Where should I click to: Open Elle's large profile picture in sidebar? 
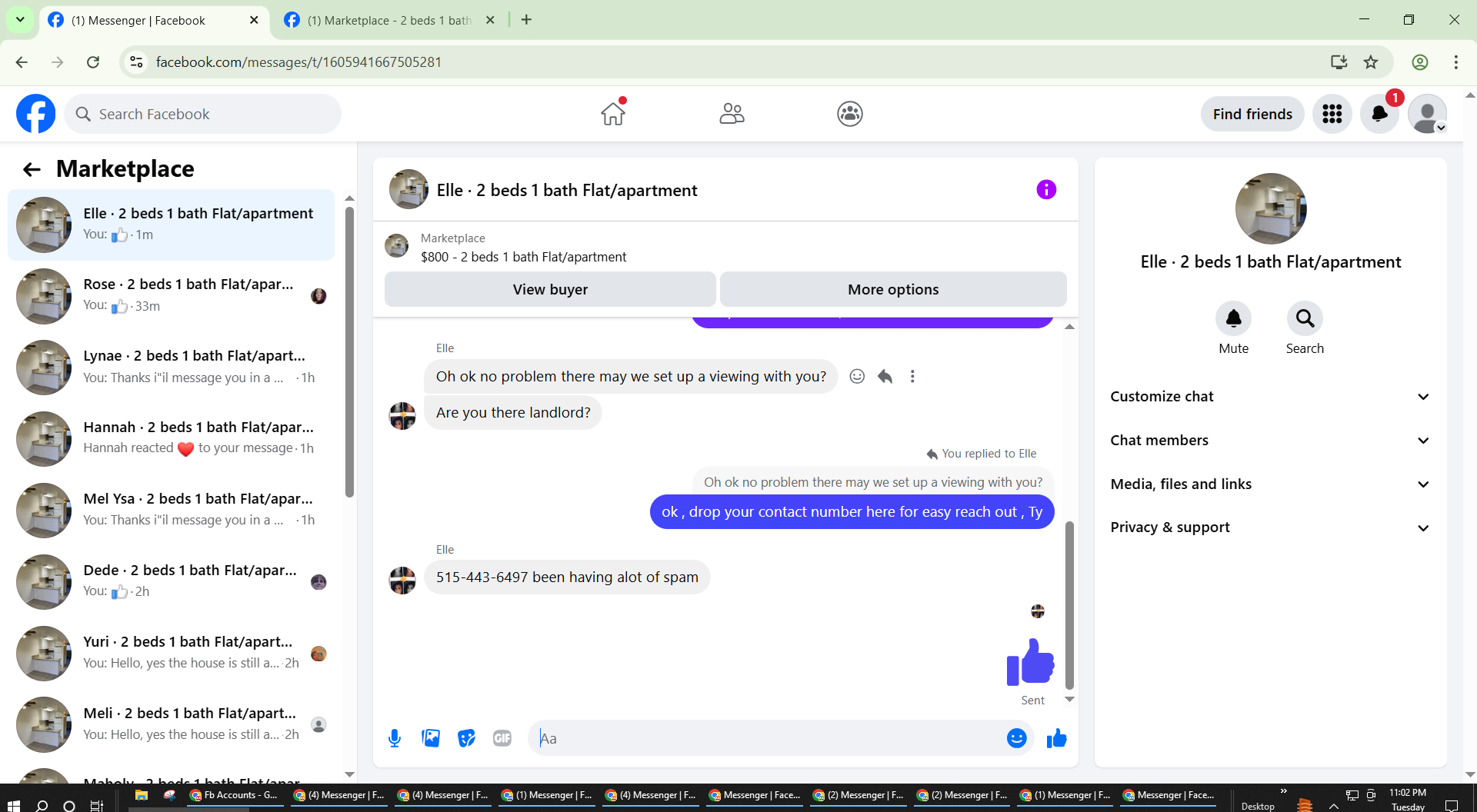(x=1271, y=209)
